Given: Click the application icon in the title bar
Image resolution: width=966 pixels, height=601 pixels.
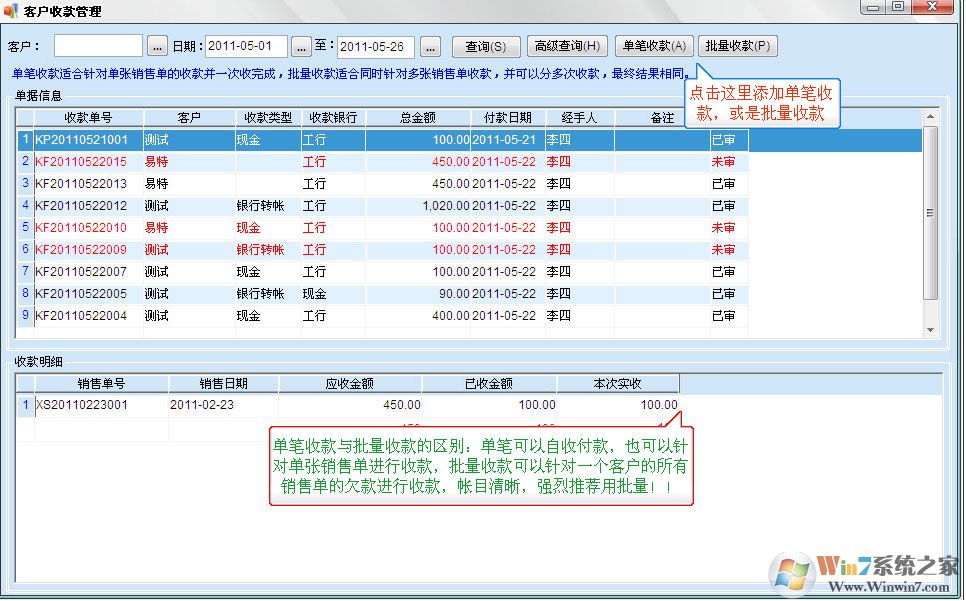Looking at the screenshot, I should pos(10,8).
